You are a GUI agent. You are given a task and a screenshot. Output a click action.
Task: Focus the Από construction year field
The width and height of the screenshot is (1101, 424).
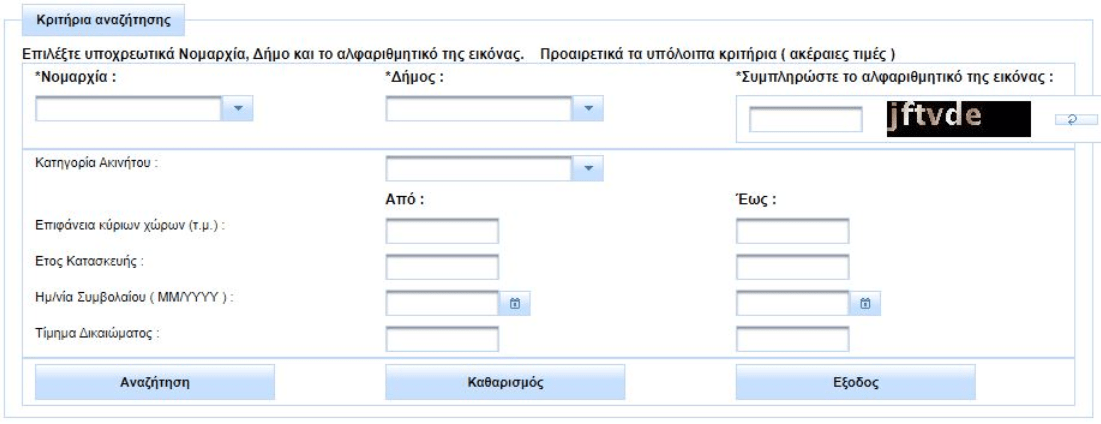(x=442, y=267)
